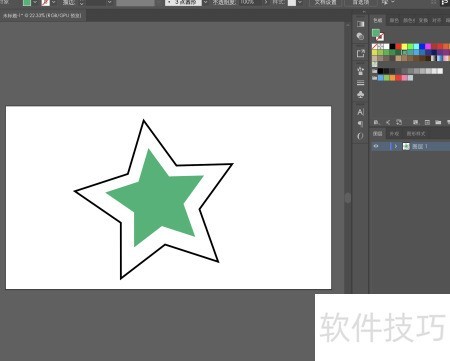Screen dimensions: 450x361
Task: Click the share swatches icon beside libraries menu
Action: click(388, 122)
